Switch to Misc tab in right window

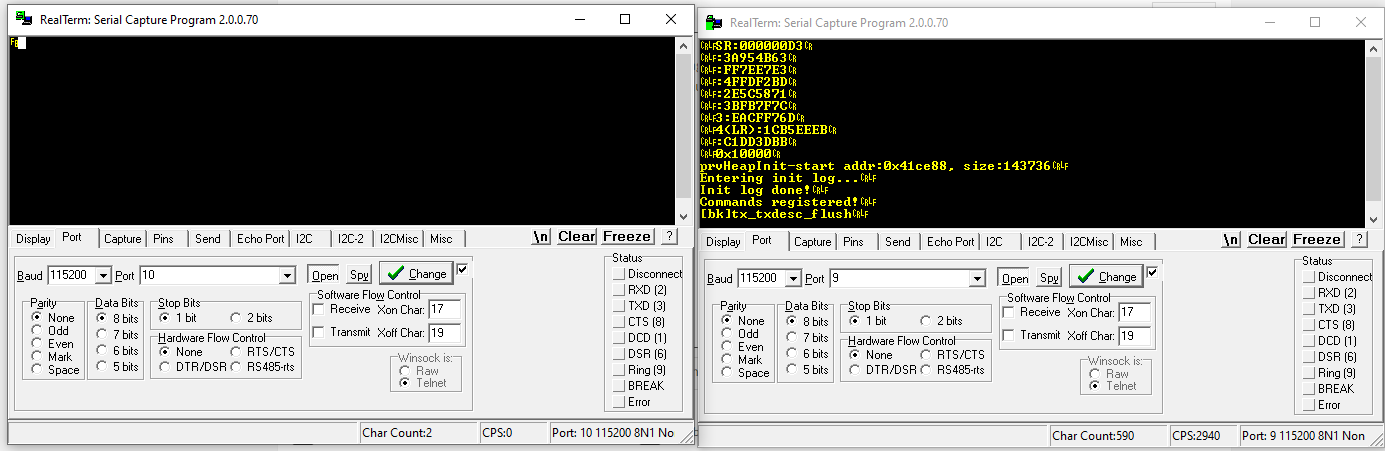1131,241
